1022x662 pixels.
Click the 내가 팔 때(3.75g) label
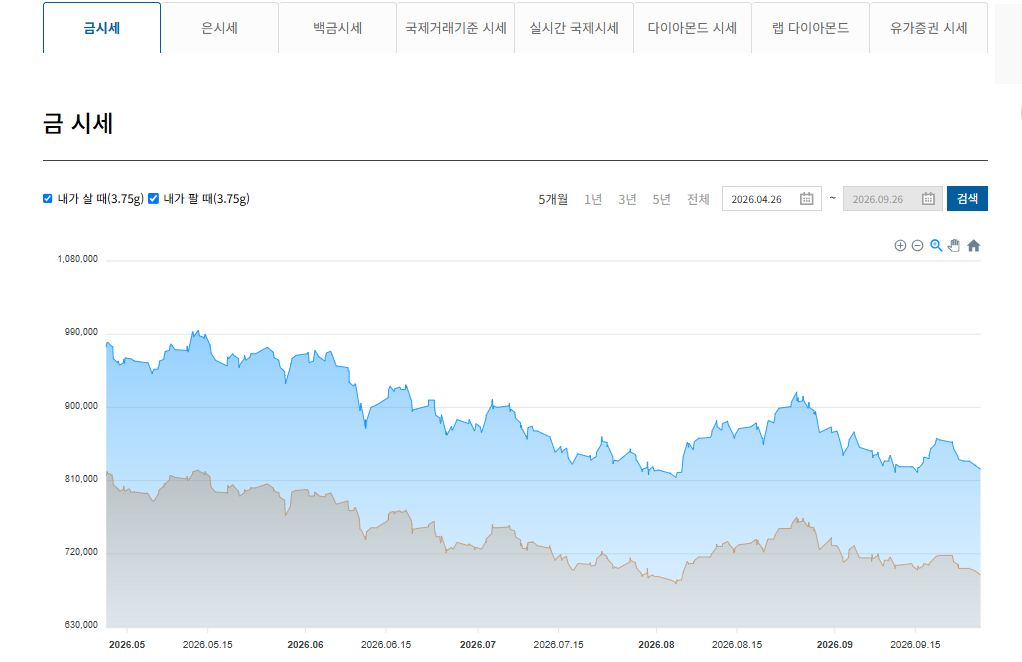point(206,199)
